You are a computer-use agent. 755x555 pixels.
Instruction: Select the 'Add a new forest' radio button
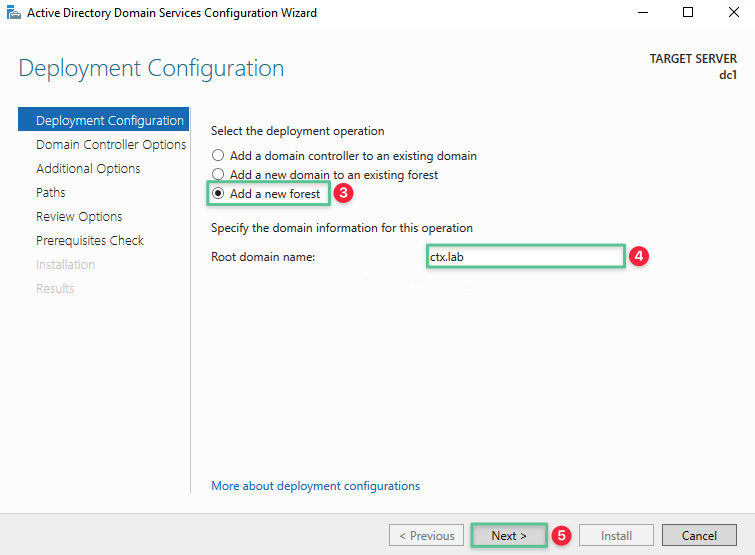217,194
